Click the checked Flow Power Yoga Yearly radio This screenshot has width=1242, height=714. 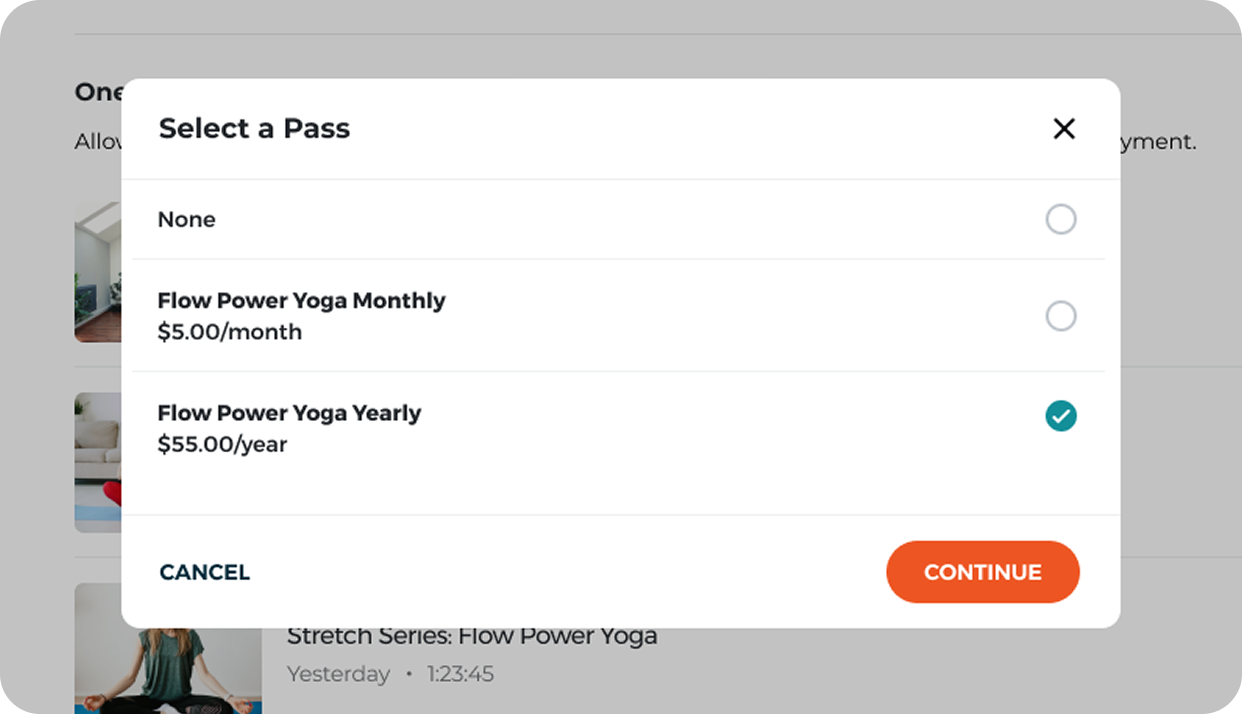click(x=1060, y=416)
